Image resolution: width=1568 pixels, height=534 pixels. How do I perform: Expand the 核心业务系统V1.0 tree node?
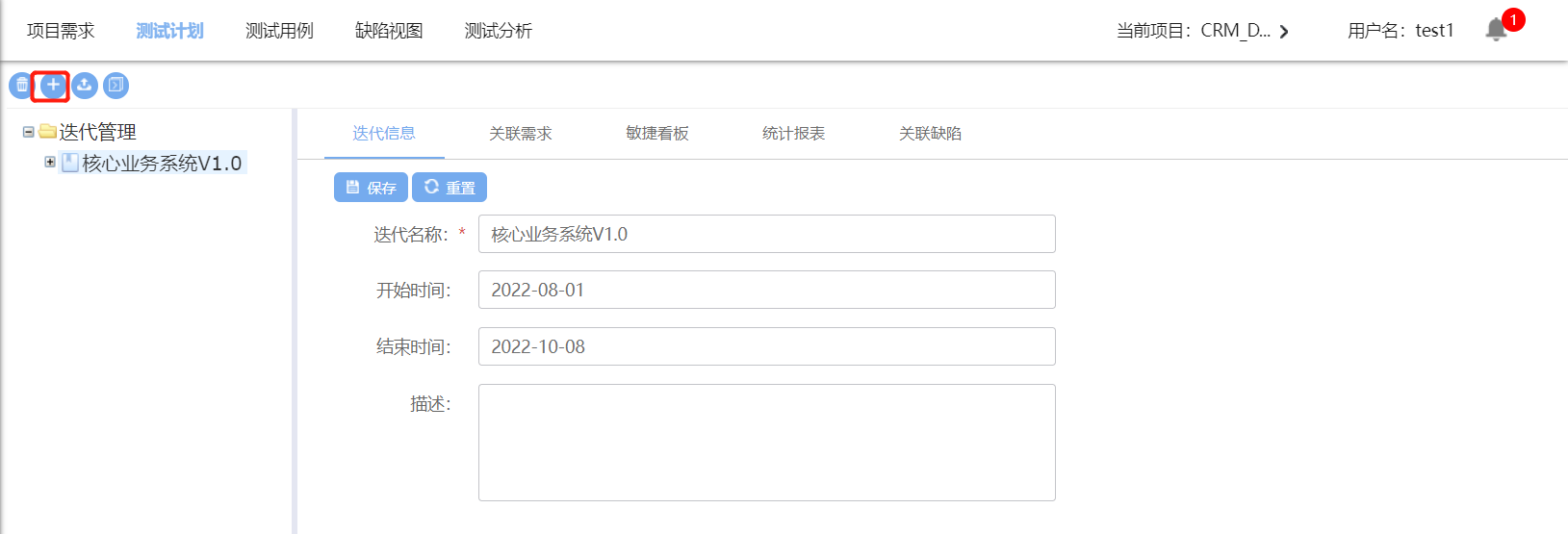click(x=50, y=162)
